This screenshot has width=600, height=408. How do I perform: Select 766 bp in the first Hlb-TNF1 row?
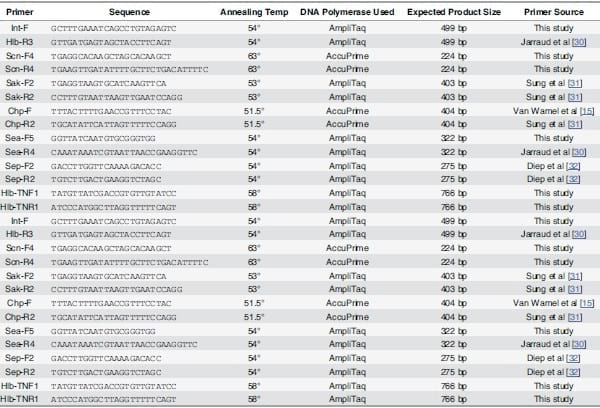tap(454, 193)
